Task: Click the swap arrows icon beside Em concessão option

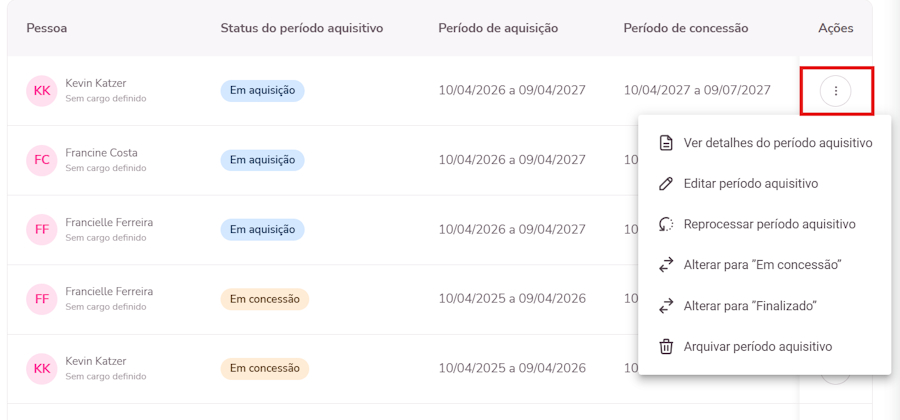Action: coord(666,265)
